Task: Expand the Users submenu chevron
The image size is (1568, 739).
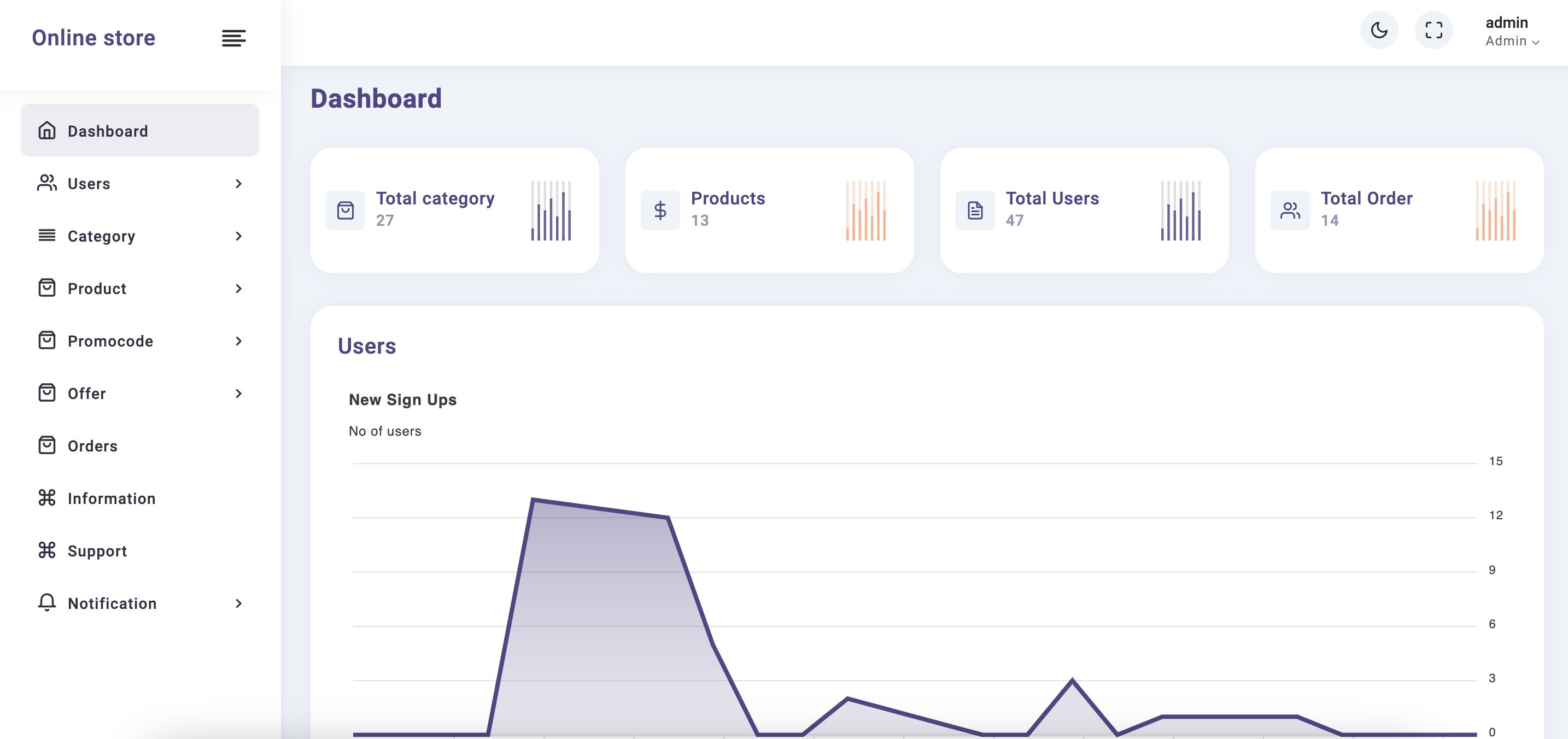Action: pyautogui.click(x=238, y=184)
